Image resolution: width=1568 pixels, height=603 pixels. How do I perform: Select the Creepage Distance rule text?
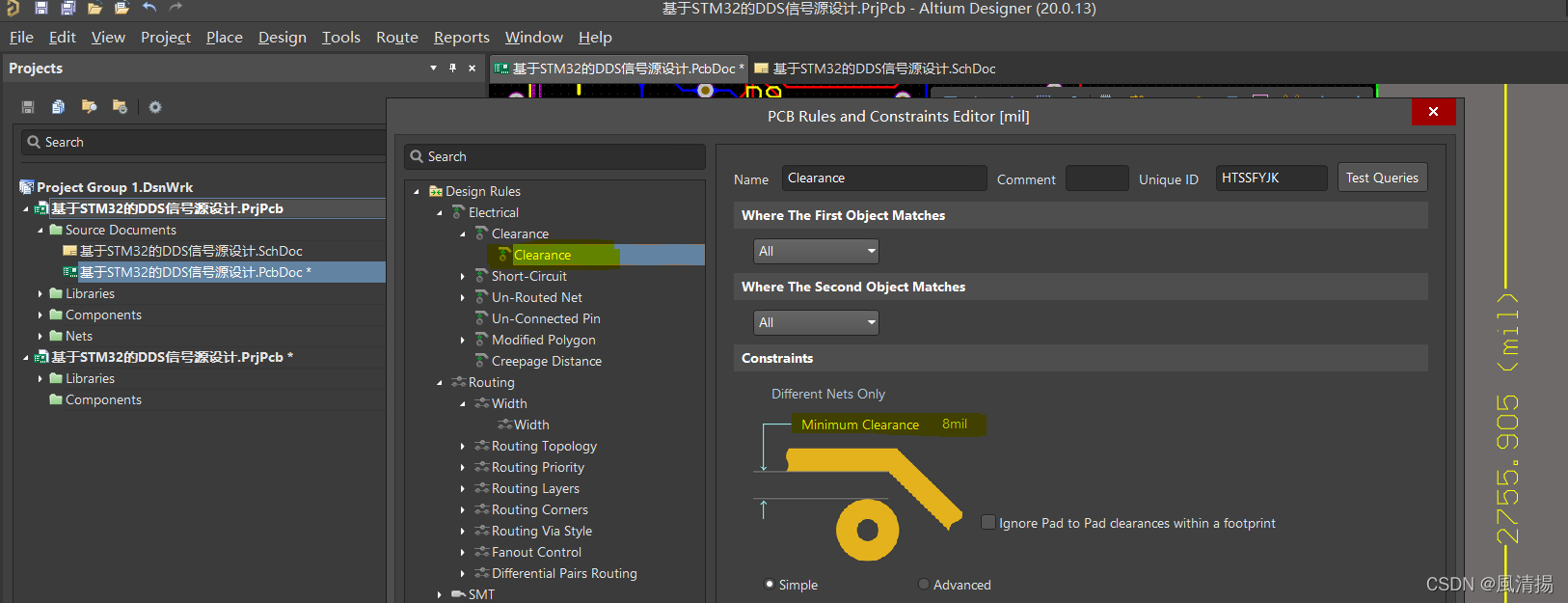coord(547,361)
